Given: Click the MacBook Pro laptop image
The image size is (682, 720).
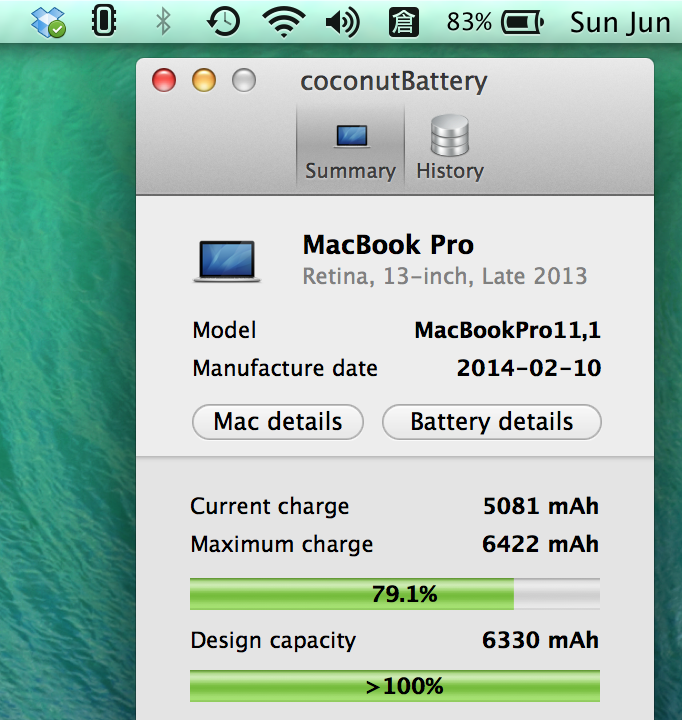Looking at the screenshot, I should [x=227, y=261].
